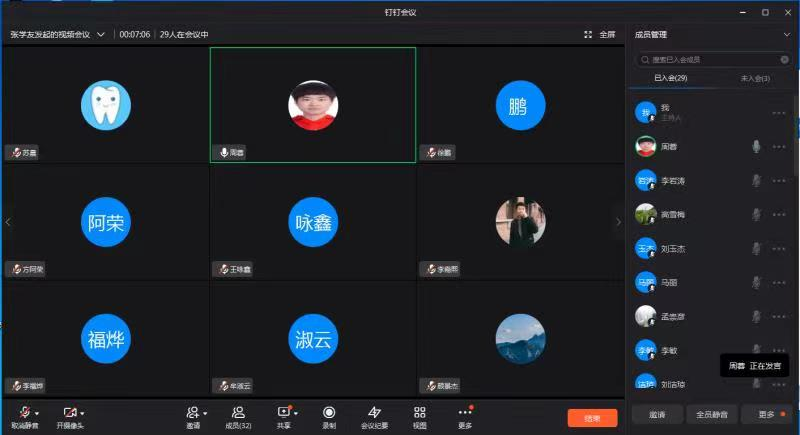Viewport: 800px width, 435px height.
Task: Select the tooth avatar video tile
Action: click(106, 105)
